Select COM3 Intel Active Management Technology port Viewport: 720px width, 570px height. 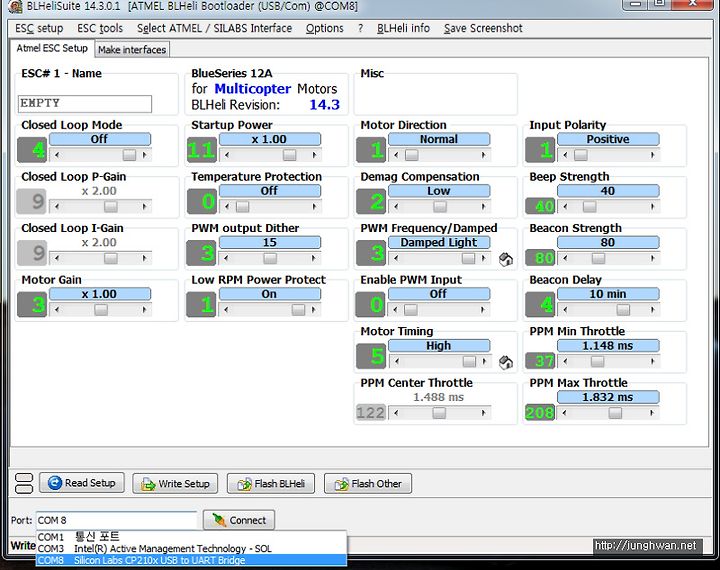click(191, 548)
